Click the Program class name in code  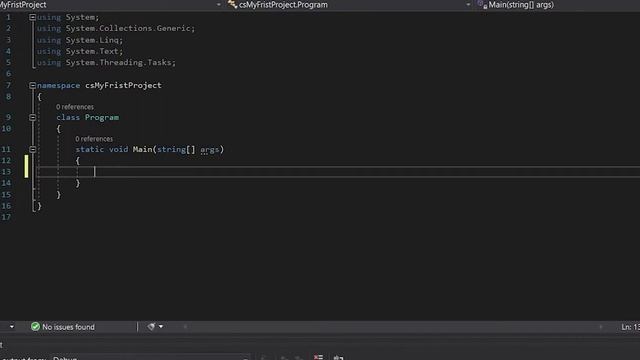pyautogui.click(x=102, y=118)
